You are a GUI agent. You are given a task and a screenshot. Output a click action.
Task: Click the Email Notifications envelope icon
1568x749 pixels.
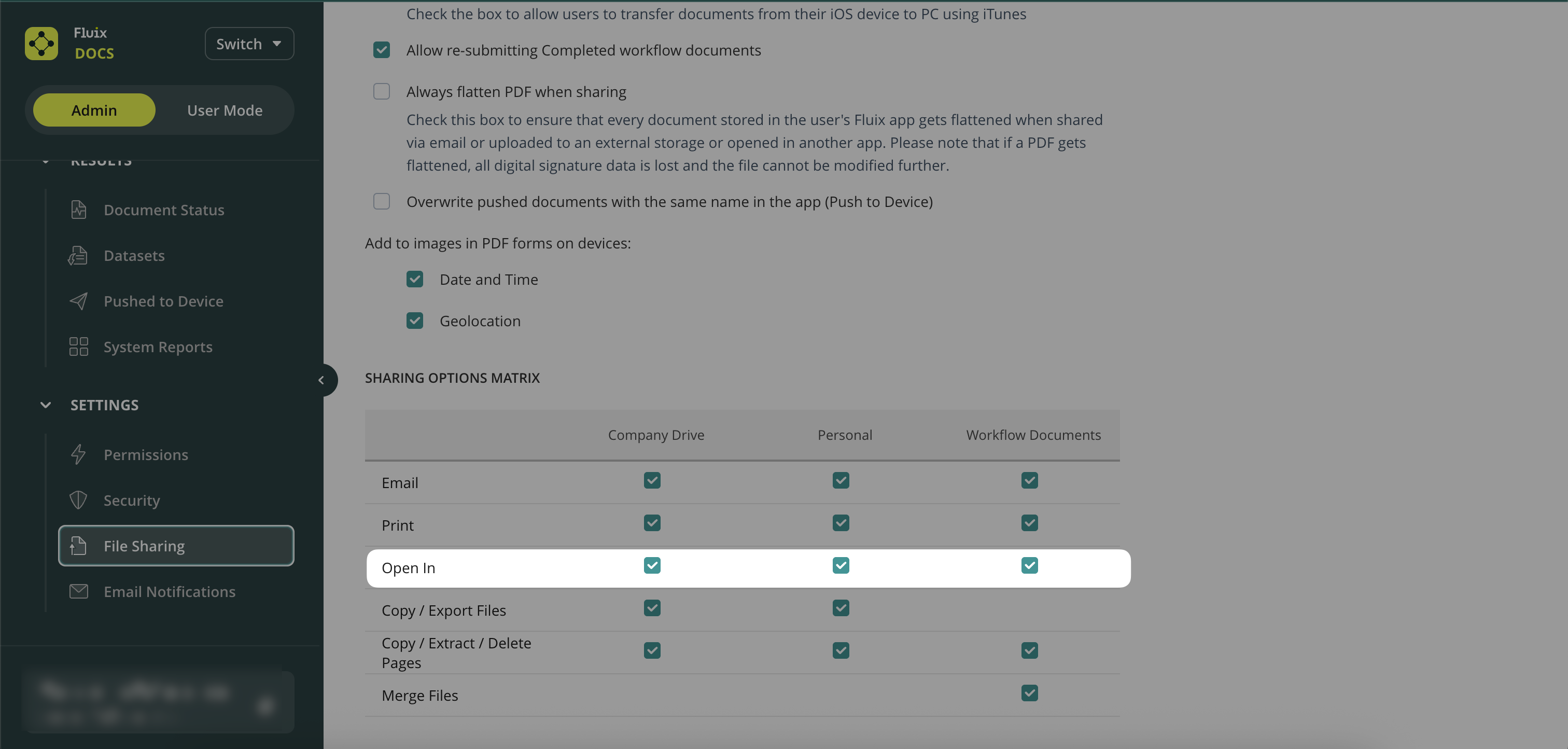[78, 591]
